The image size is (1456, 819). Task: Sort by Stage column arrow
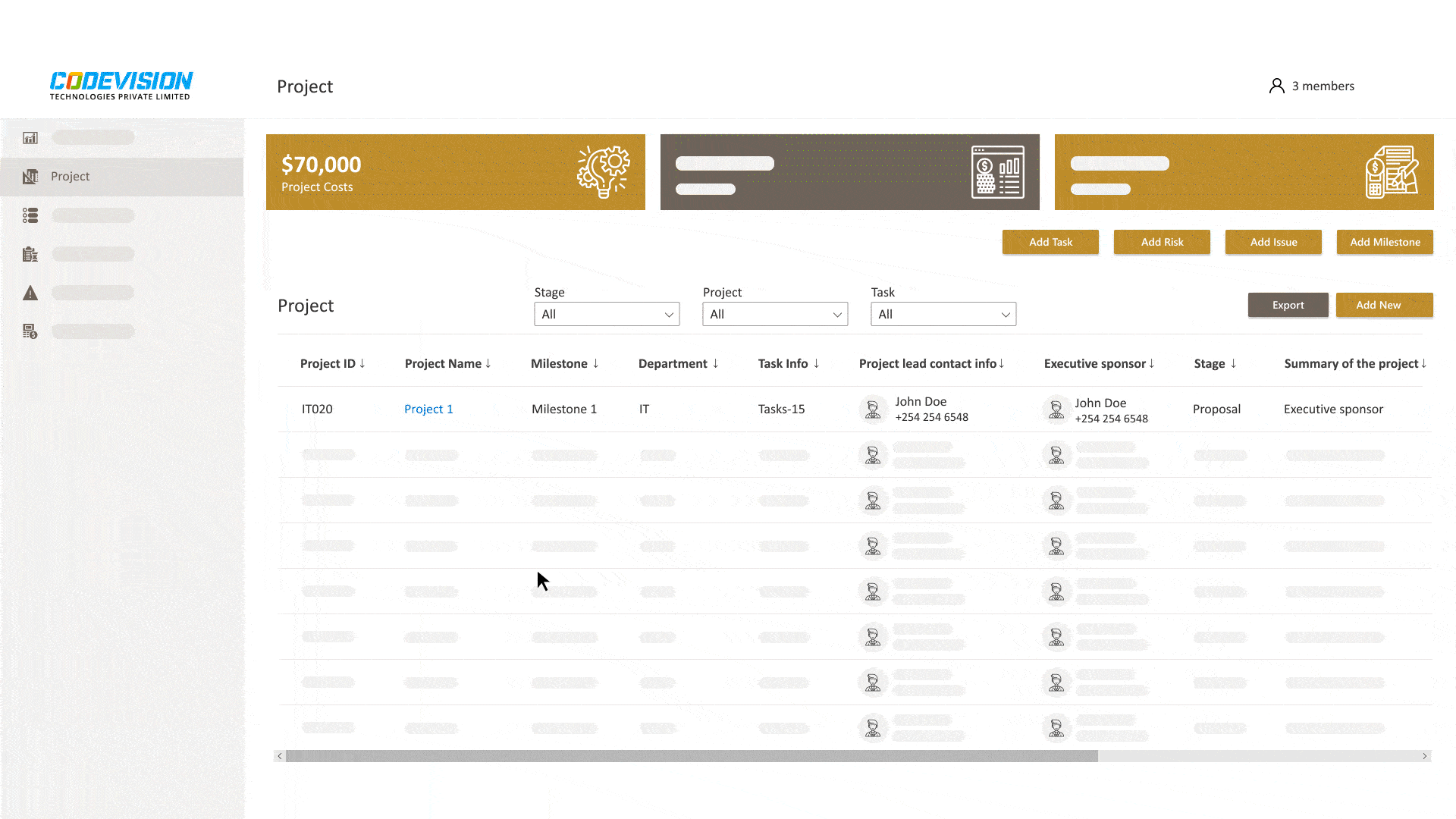point(1234,363)
